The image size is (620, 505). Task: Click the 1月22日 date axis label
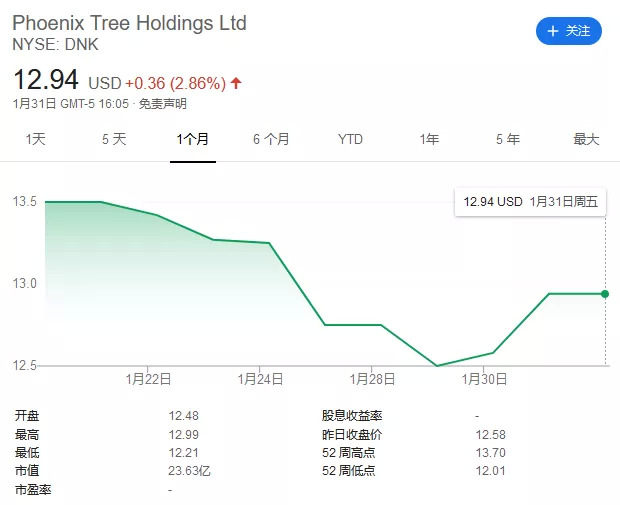point(148,379)
